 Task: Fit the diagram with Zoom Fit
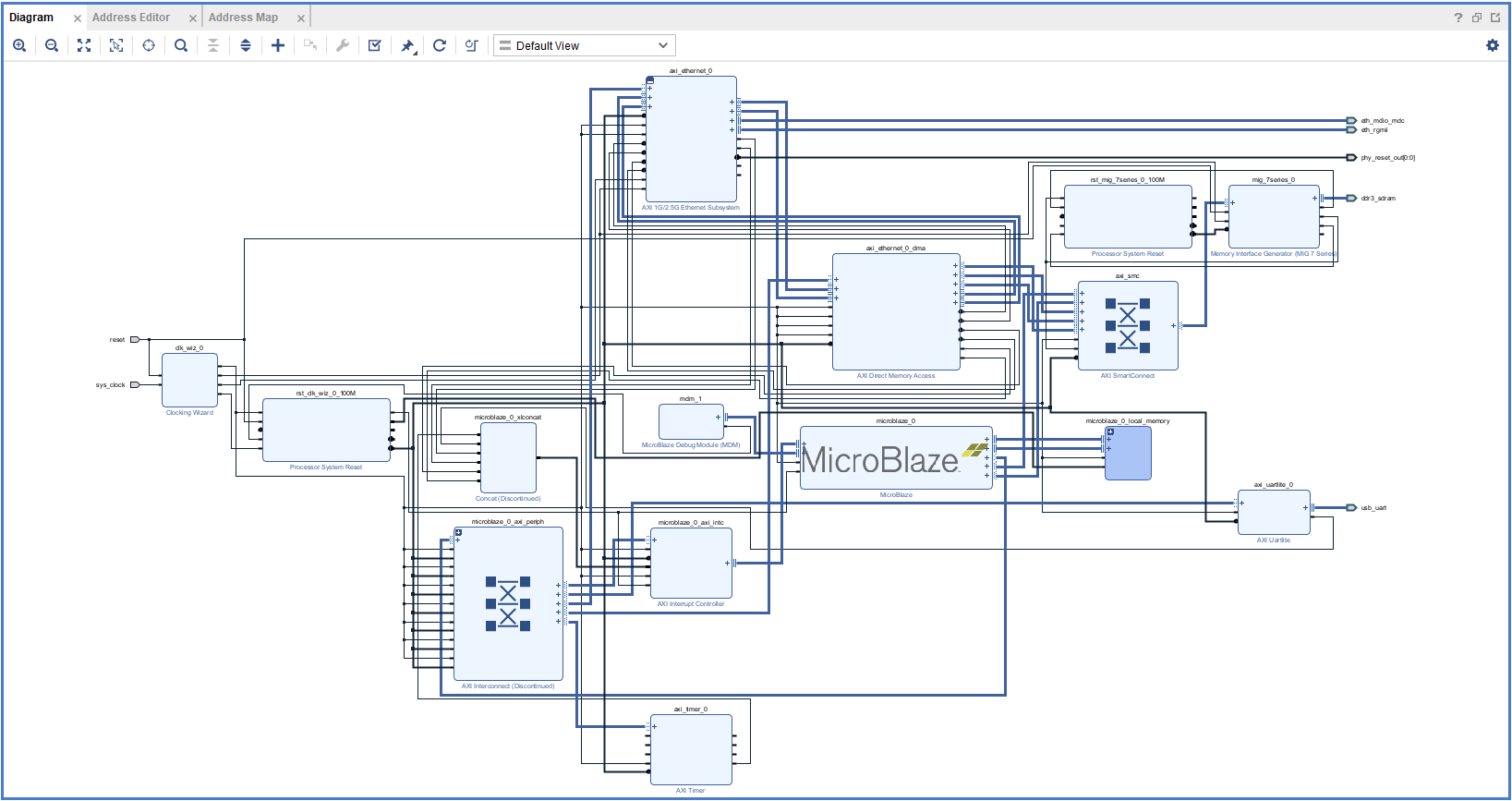pos(84,45)
